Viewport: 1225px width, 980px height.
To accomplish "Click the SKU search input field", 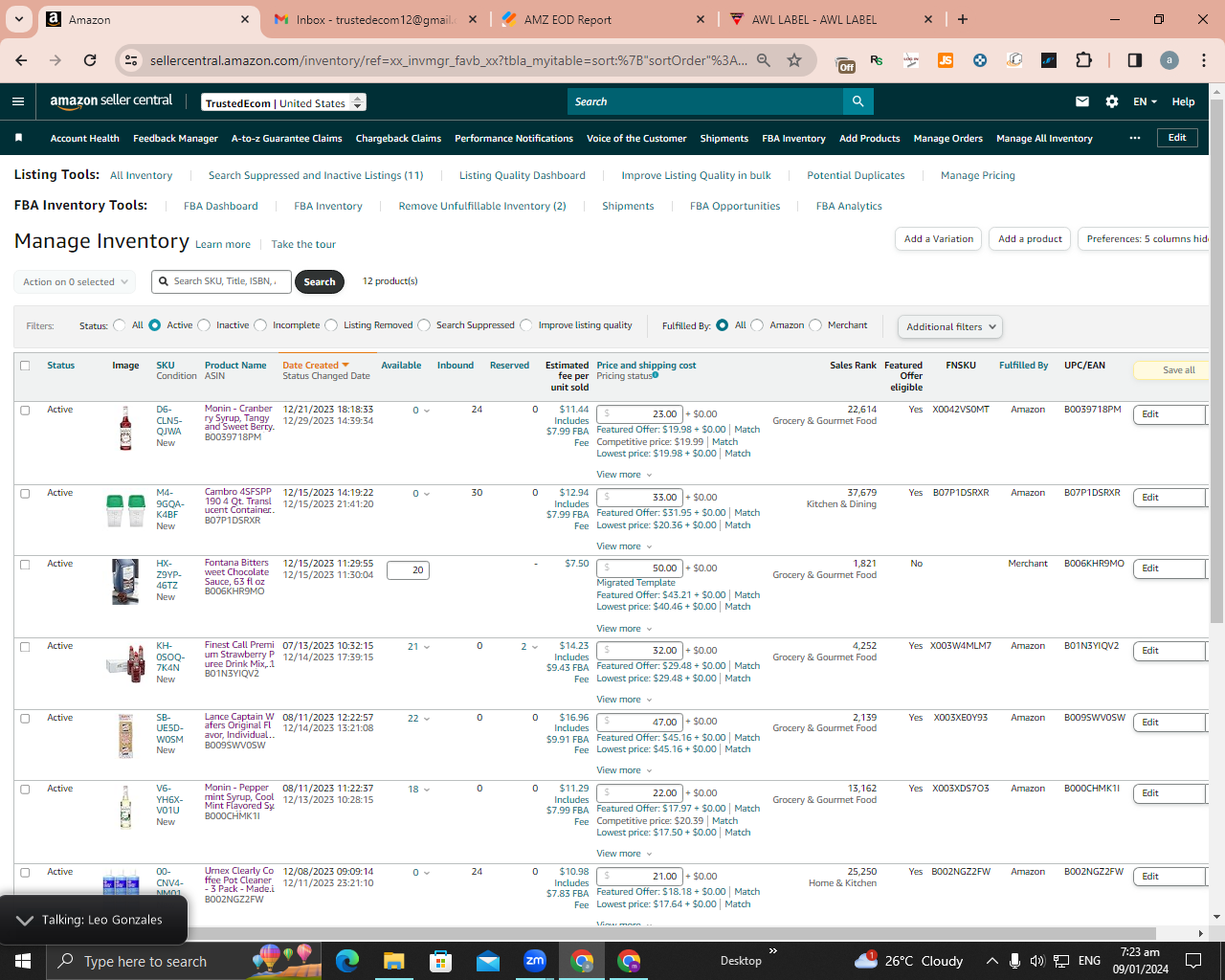I will [x=222, y=281].
